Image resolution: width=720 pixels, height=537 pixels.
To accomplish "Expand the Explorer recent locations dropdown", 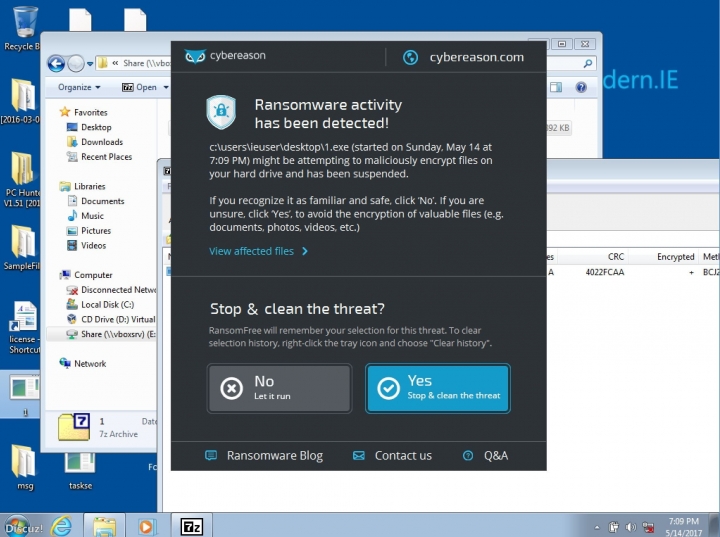I will (90, 64).
